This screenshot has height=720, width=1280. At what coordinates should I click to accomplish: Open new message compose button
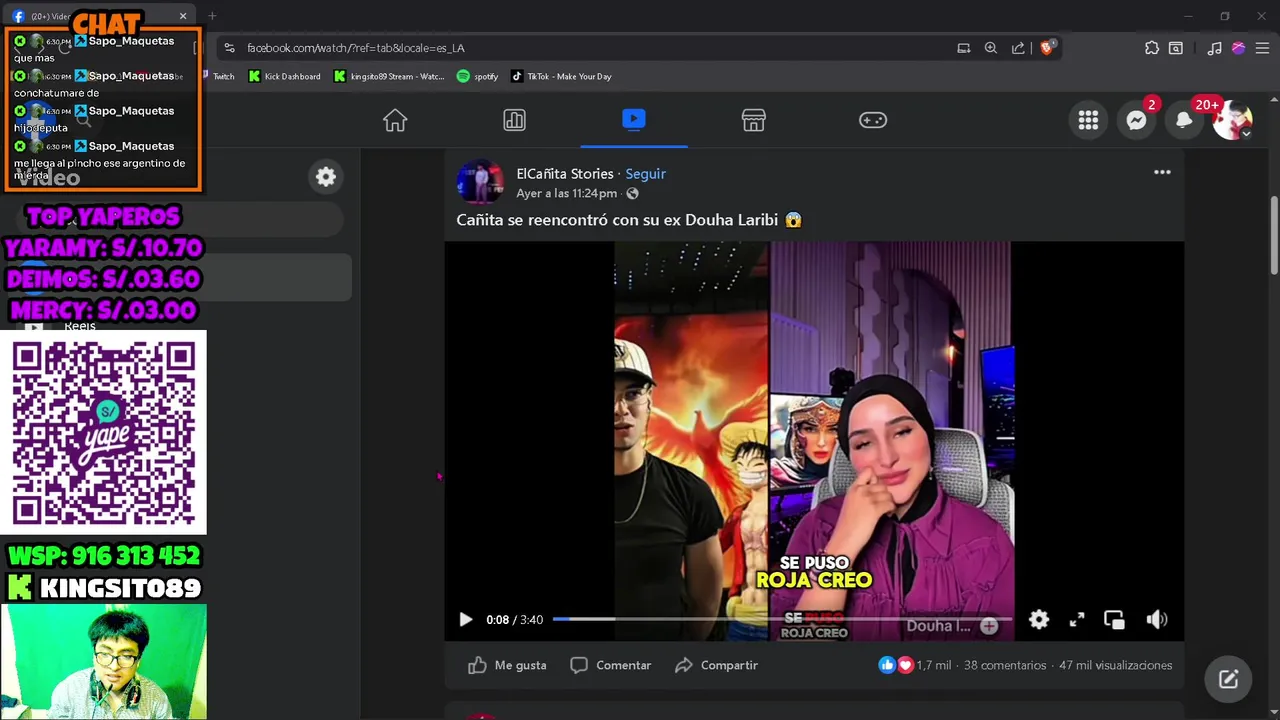[x=1228, y=680]
